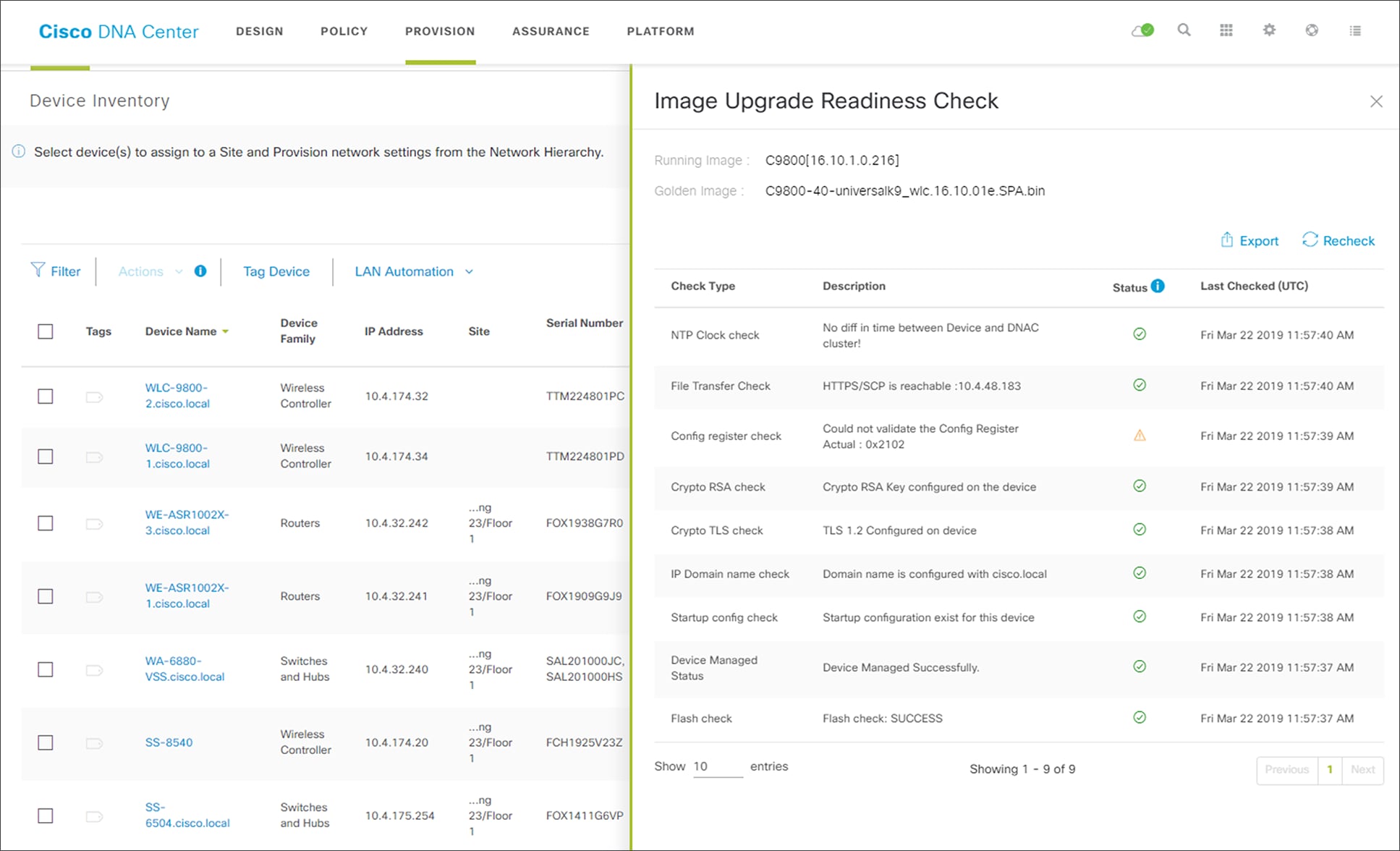
Task: Open the apps grid icon
Action: (1226, 30)
